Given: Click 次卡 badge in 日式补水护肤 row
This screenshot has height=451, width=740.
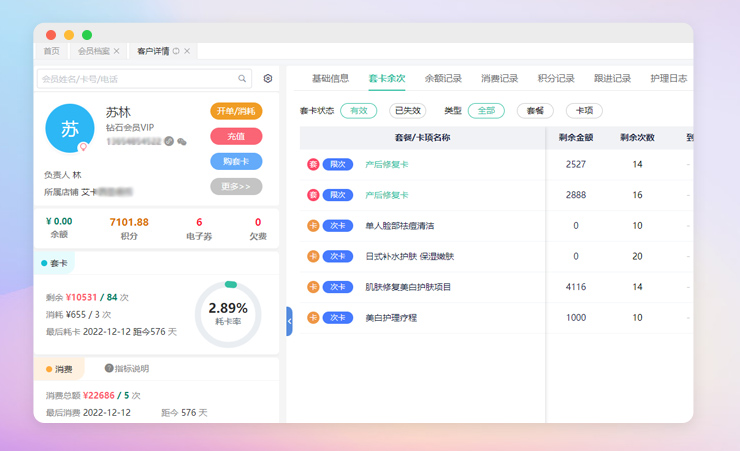Looking at the screenshot, I should pos(337,256).
